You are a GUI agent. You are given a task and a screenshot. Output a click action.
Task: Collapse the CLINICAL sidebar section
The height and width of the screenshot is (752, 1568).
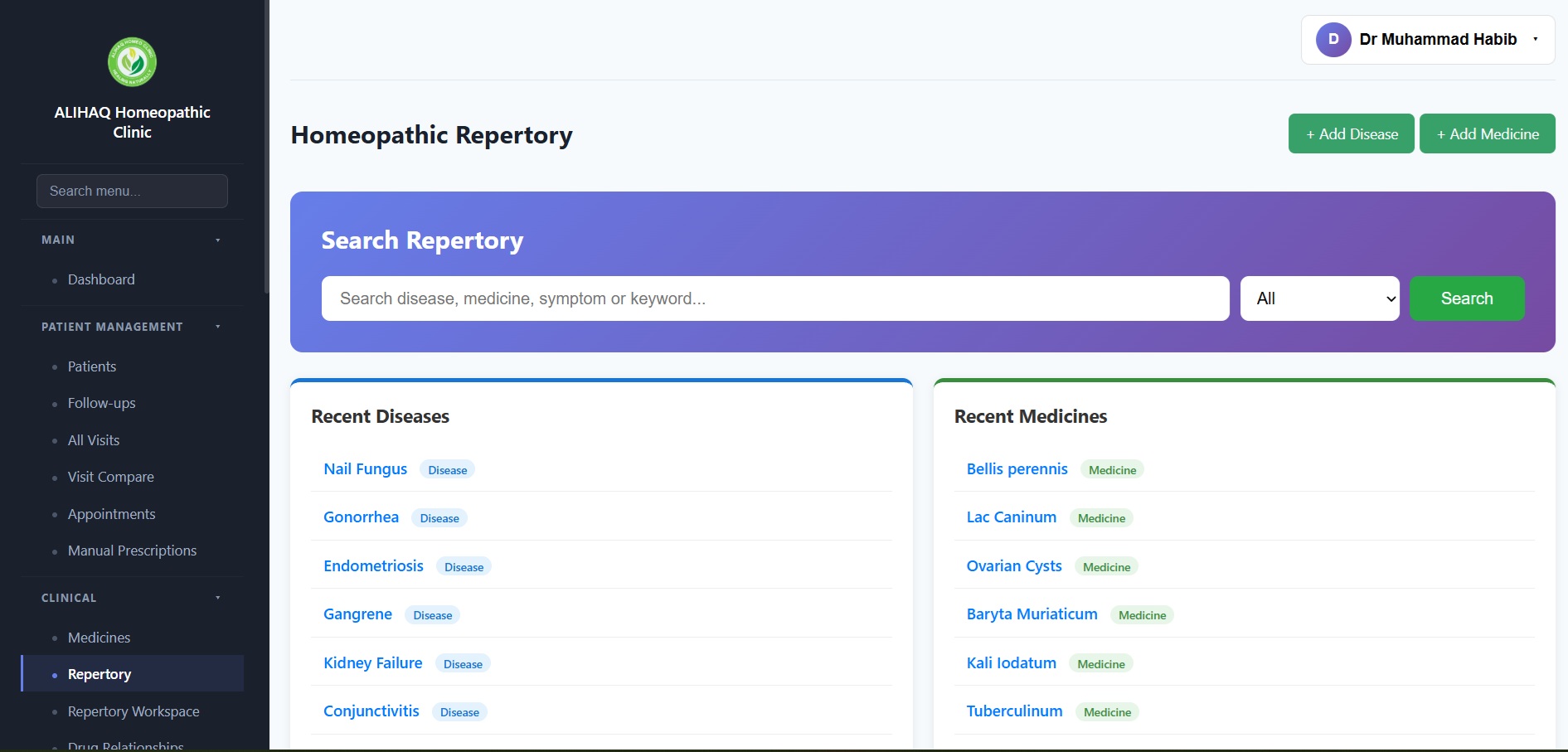(x=132, y=598)
